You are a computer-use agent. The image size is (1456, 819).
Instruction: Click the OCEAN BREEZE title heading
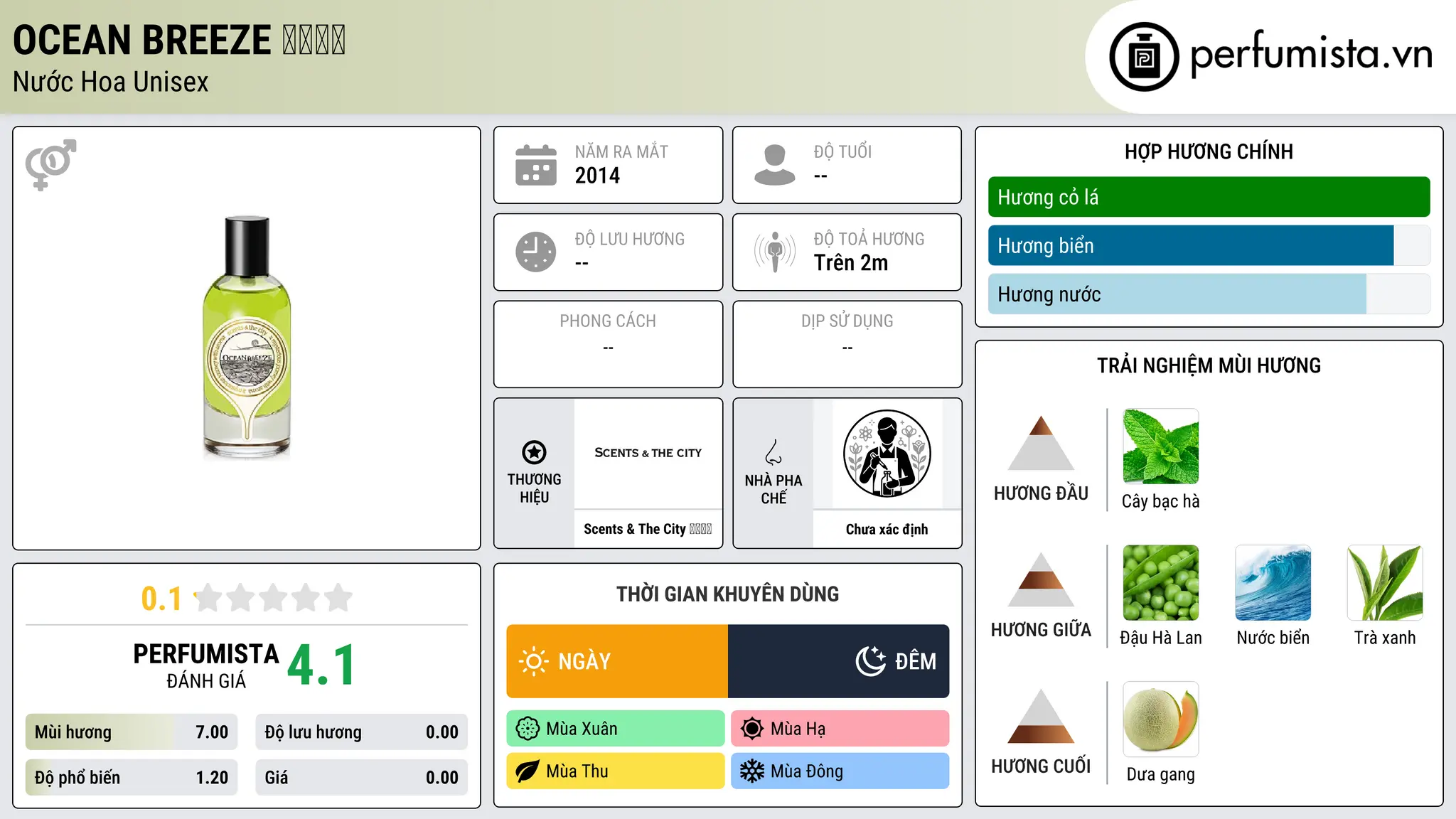coord(179,40)
